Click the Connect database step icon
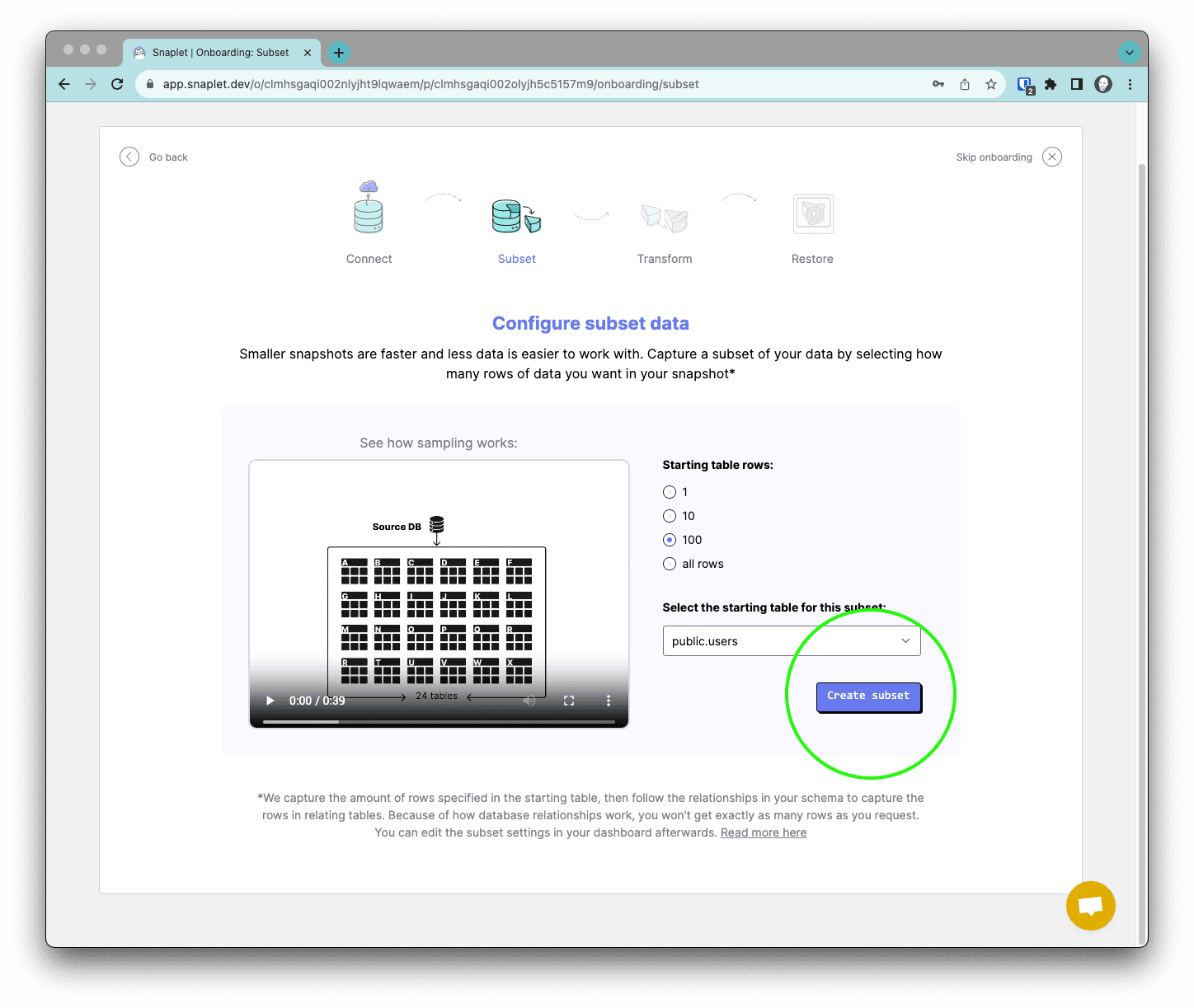Image resolution: width=1194 pixels, height=1008 pixels. (369, 209)
